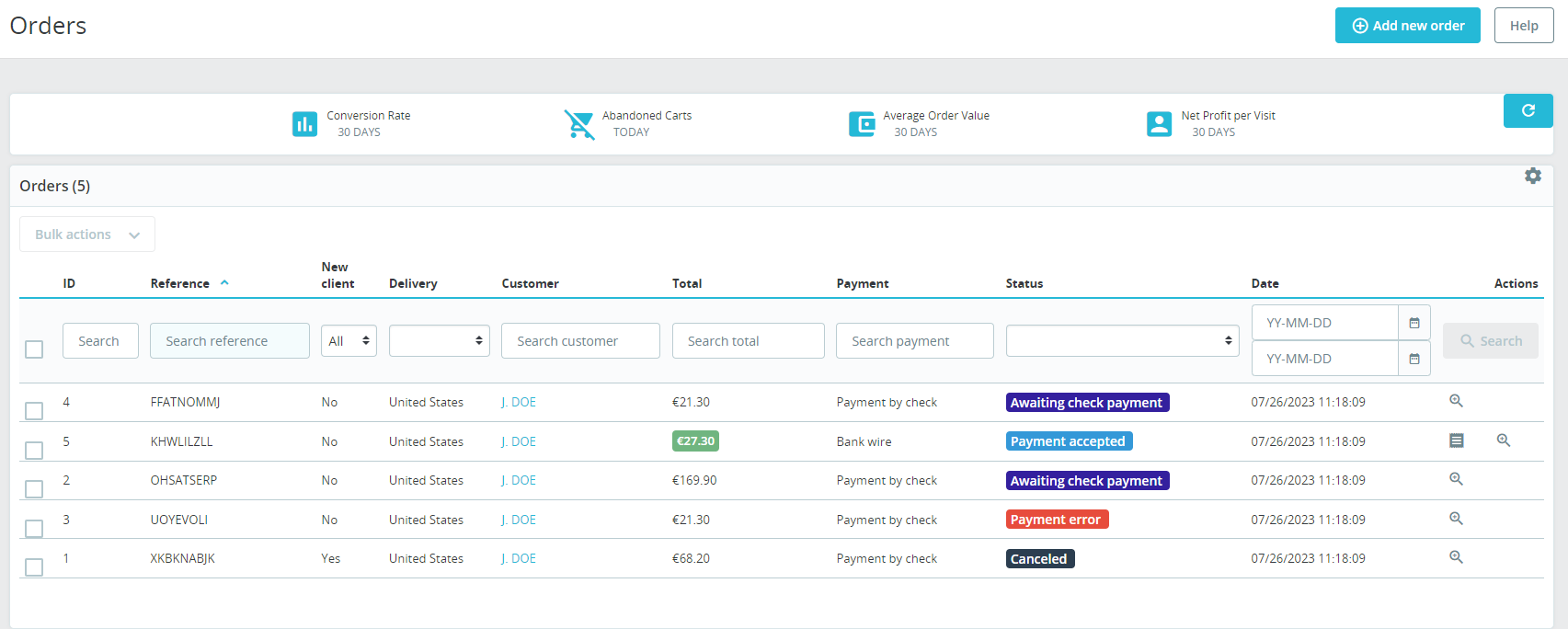Open the Status filter dropdown
Viewport: 1568px width, 629px height.
pos(1122,341)
